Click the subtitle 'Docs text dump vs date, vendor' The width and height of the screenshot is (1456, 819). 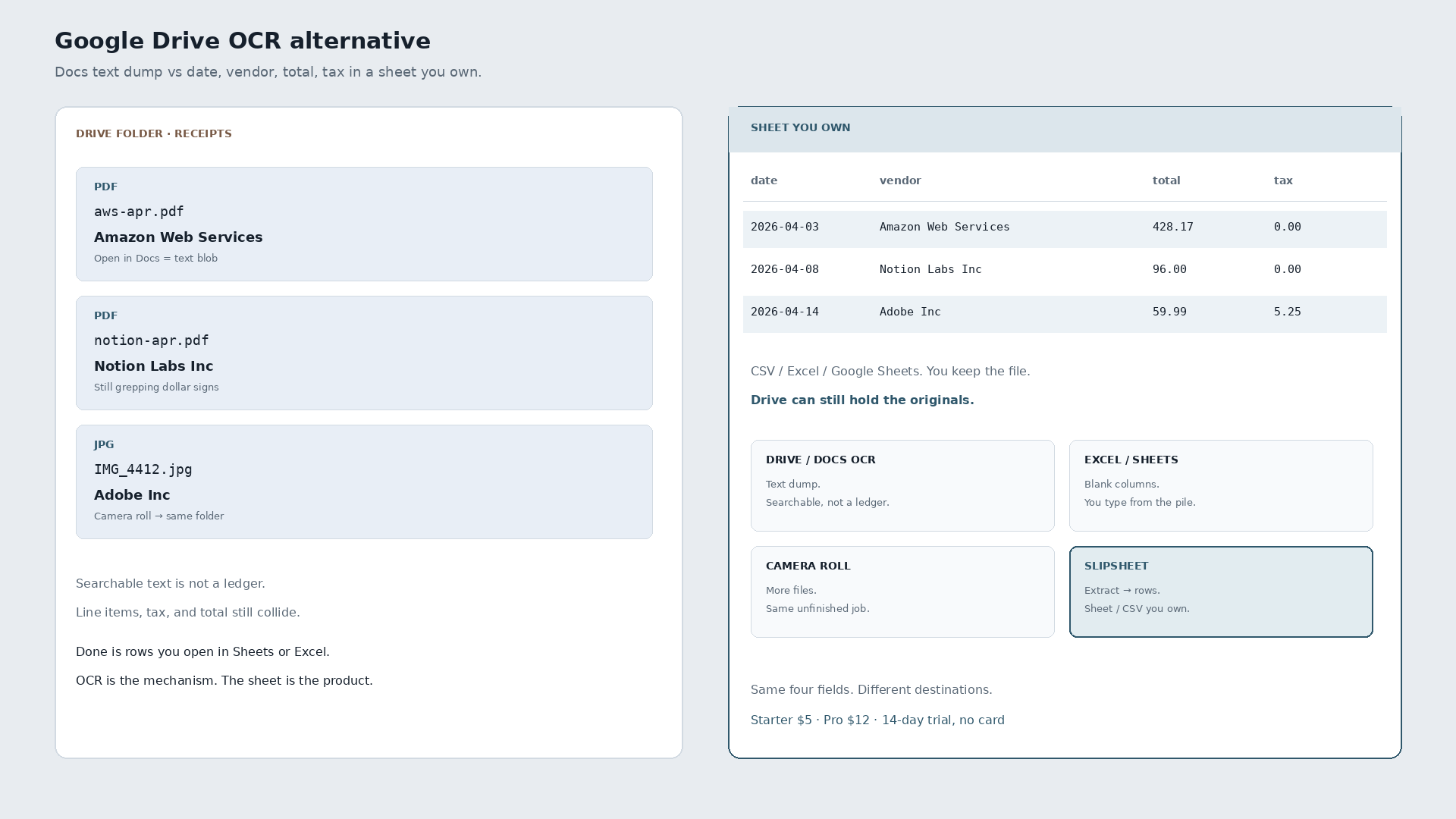click(x=268, y=72)
